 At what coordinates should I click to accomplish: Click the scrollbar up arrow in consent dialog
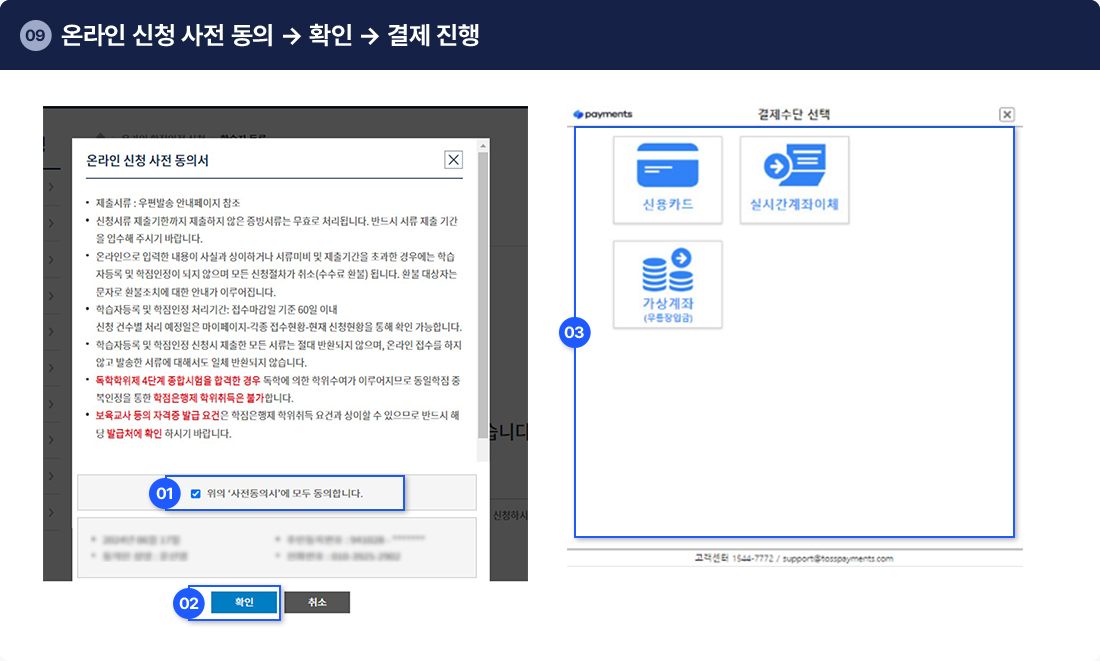(x=482, y=145)
